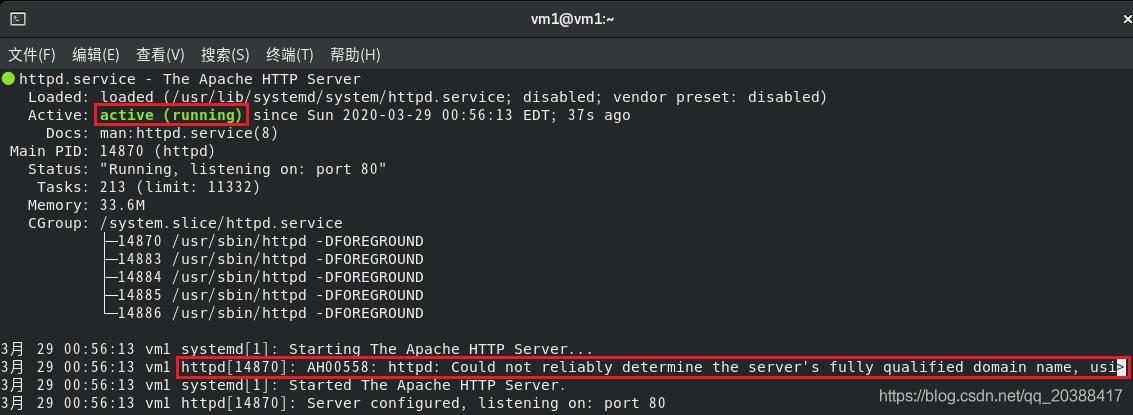Click the 14886 httpd process line

click(264, 313)
